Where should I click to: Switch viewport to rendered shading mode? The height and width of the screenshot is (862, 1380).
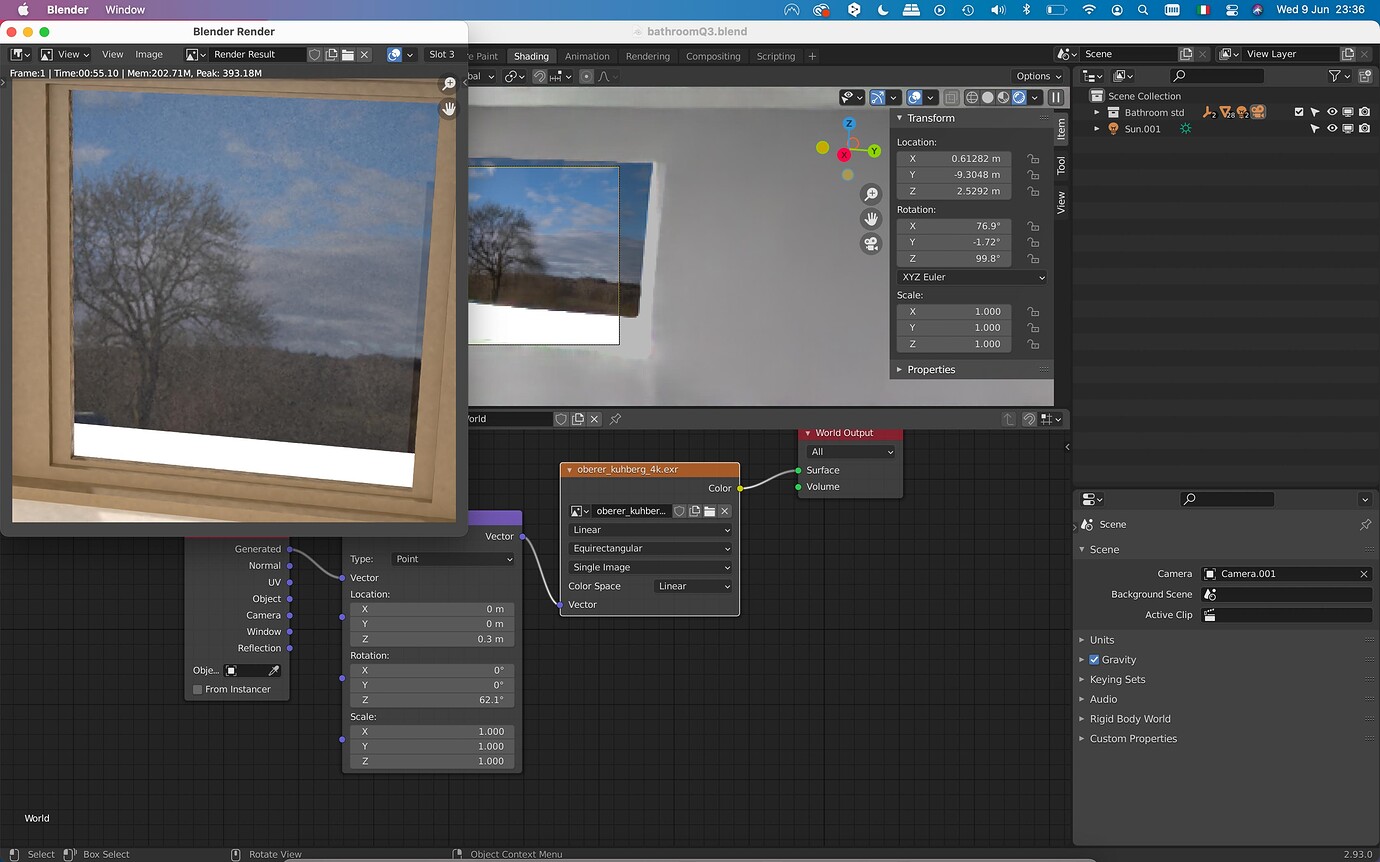(1020, 97)
